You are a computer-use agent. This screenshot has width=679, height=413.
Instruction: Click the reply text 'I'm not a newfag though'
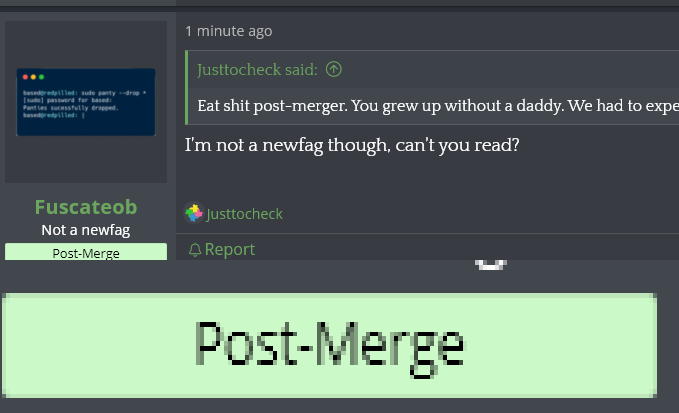[x=288, y=145]
